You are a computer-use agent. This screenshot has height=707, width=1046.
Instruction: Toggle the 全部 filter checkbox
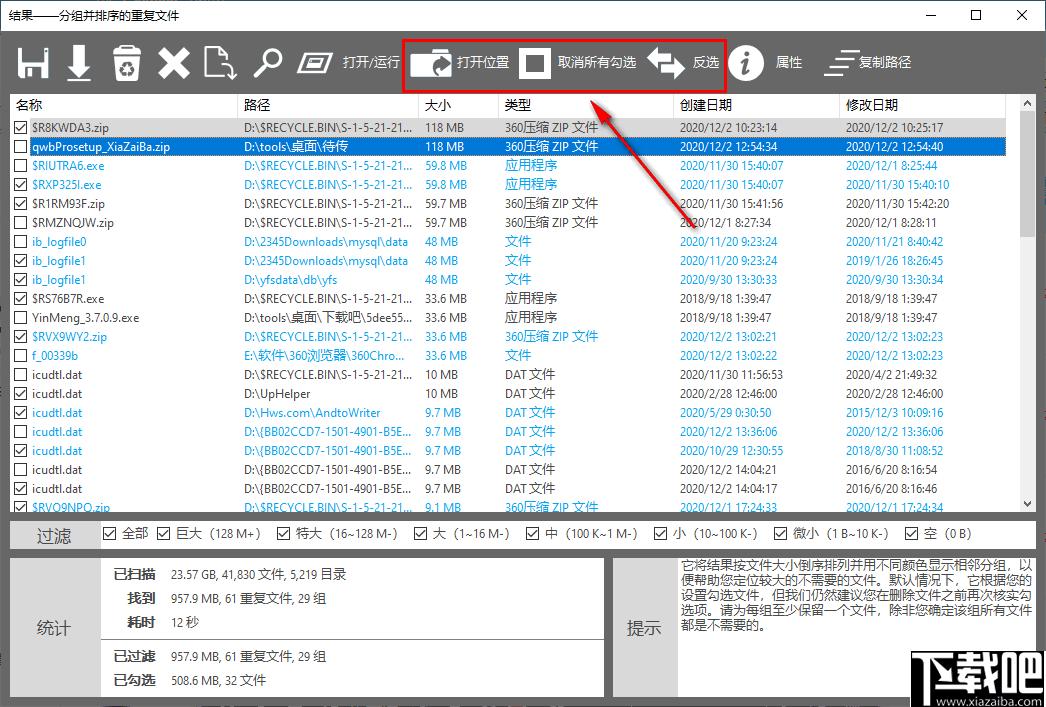[109, 534]
